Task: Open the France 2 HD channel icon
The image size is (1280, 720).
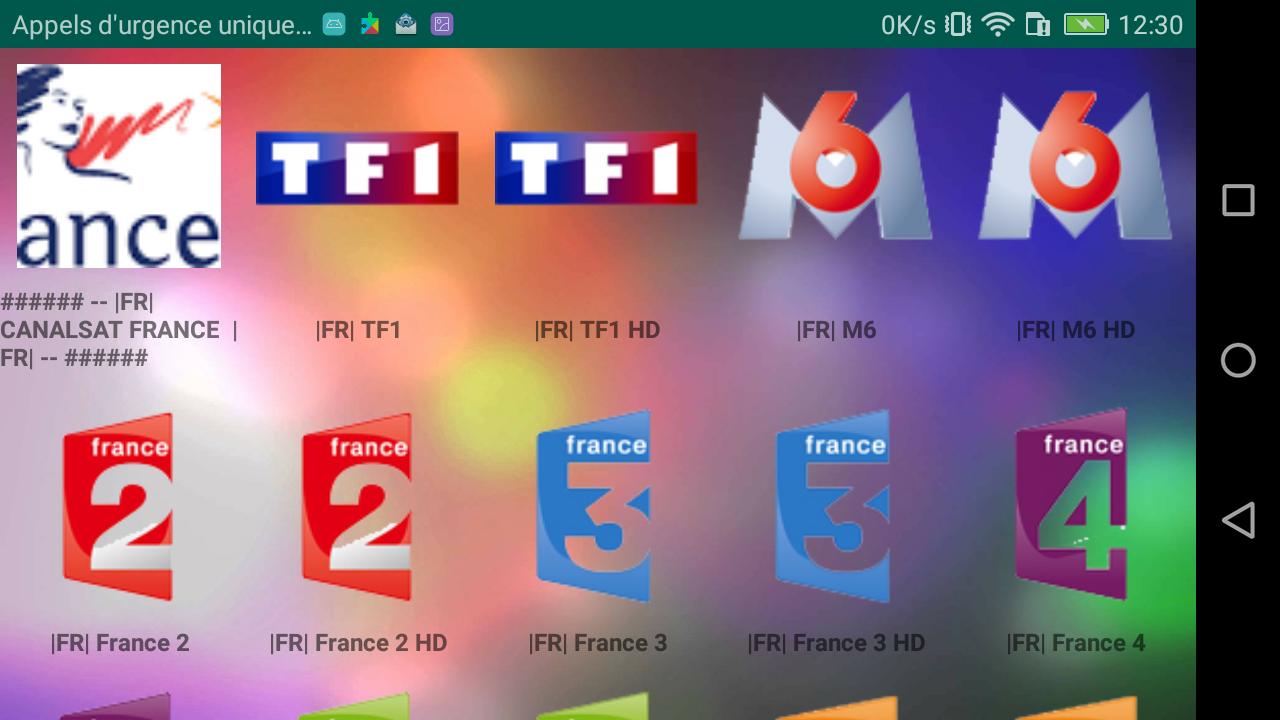Action: pos(357,507)
